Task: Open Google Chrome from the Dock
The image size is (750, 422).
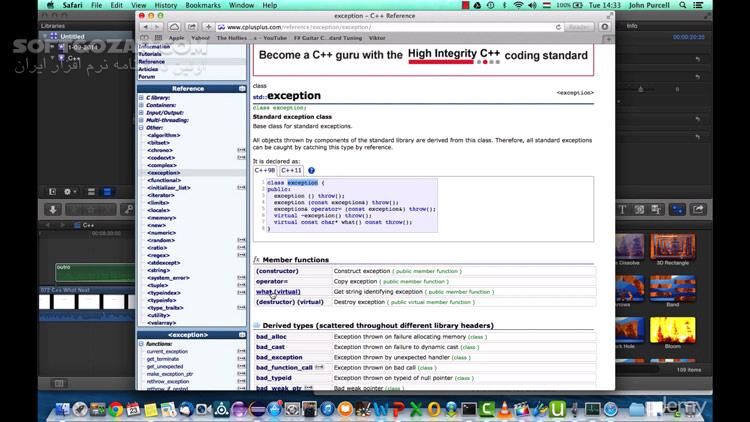Action: (x=116, y=408)
